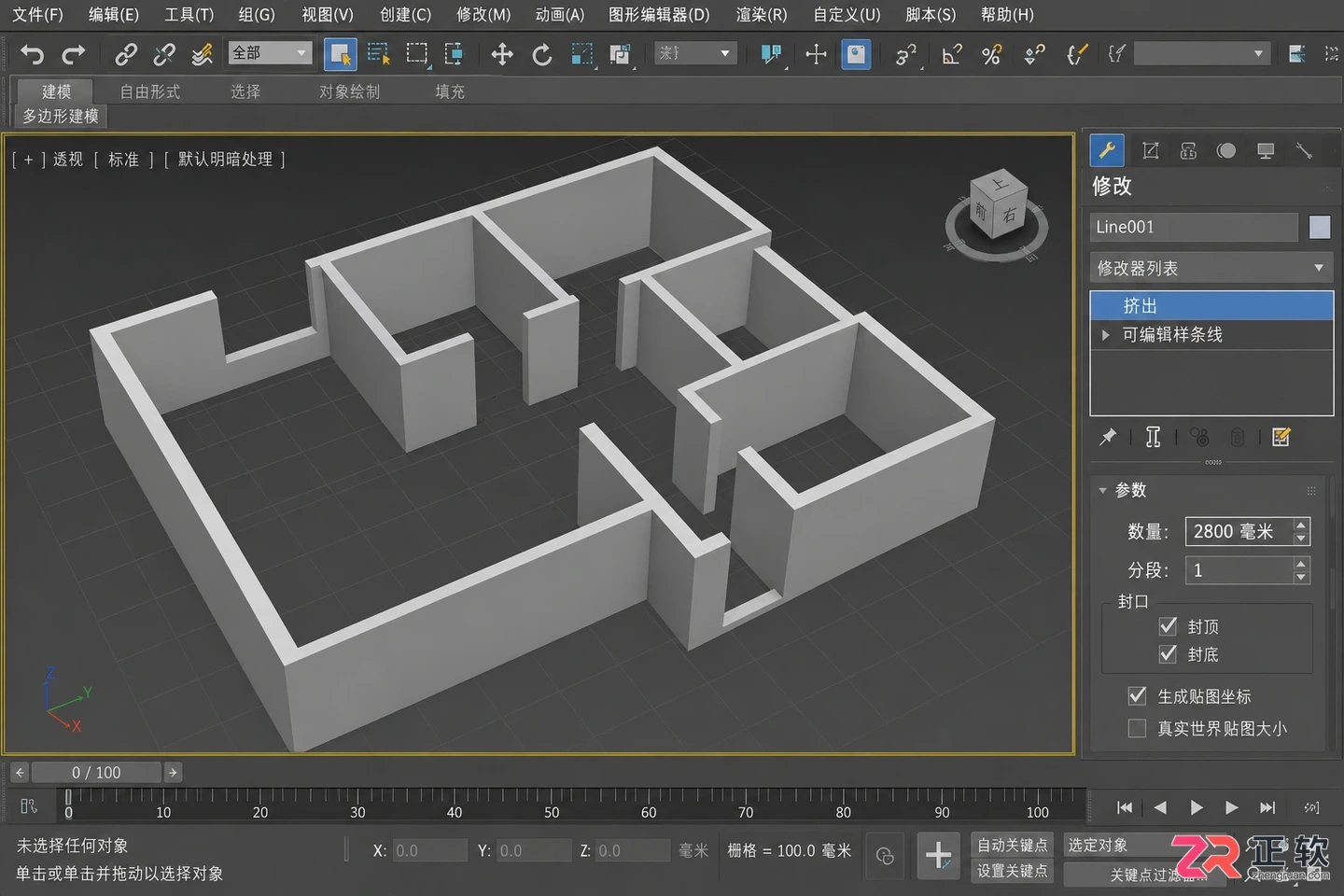Toggle Show End Result icon
The width and height of the screenshot is (1344, 896).
click(1154, 437)
